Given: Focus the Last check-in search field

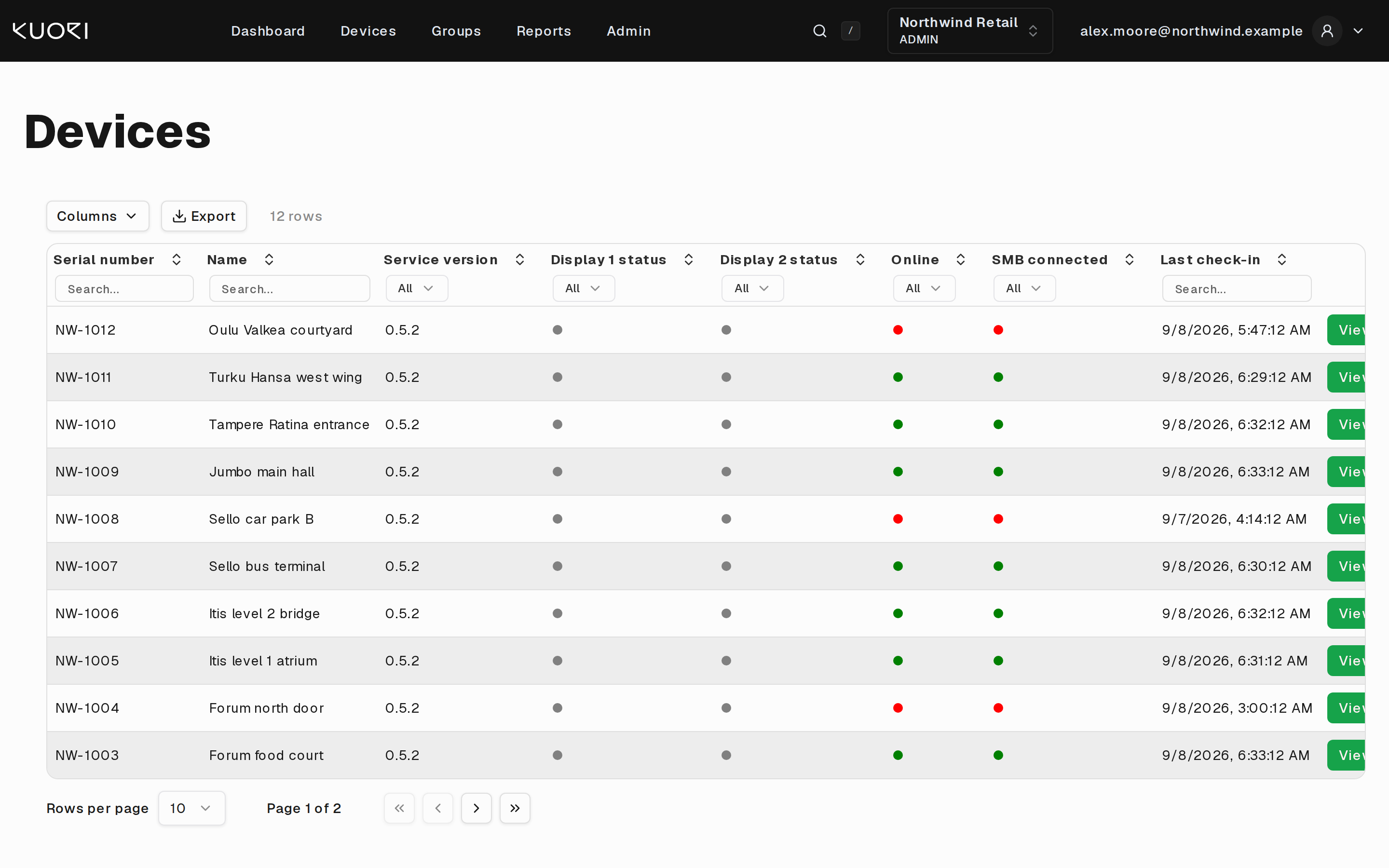Looking at the screenshot, I should [x=1237, y=288].
